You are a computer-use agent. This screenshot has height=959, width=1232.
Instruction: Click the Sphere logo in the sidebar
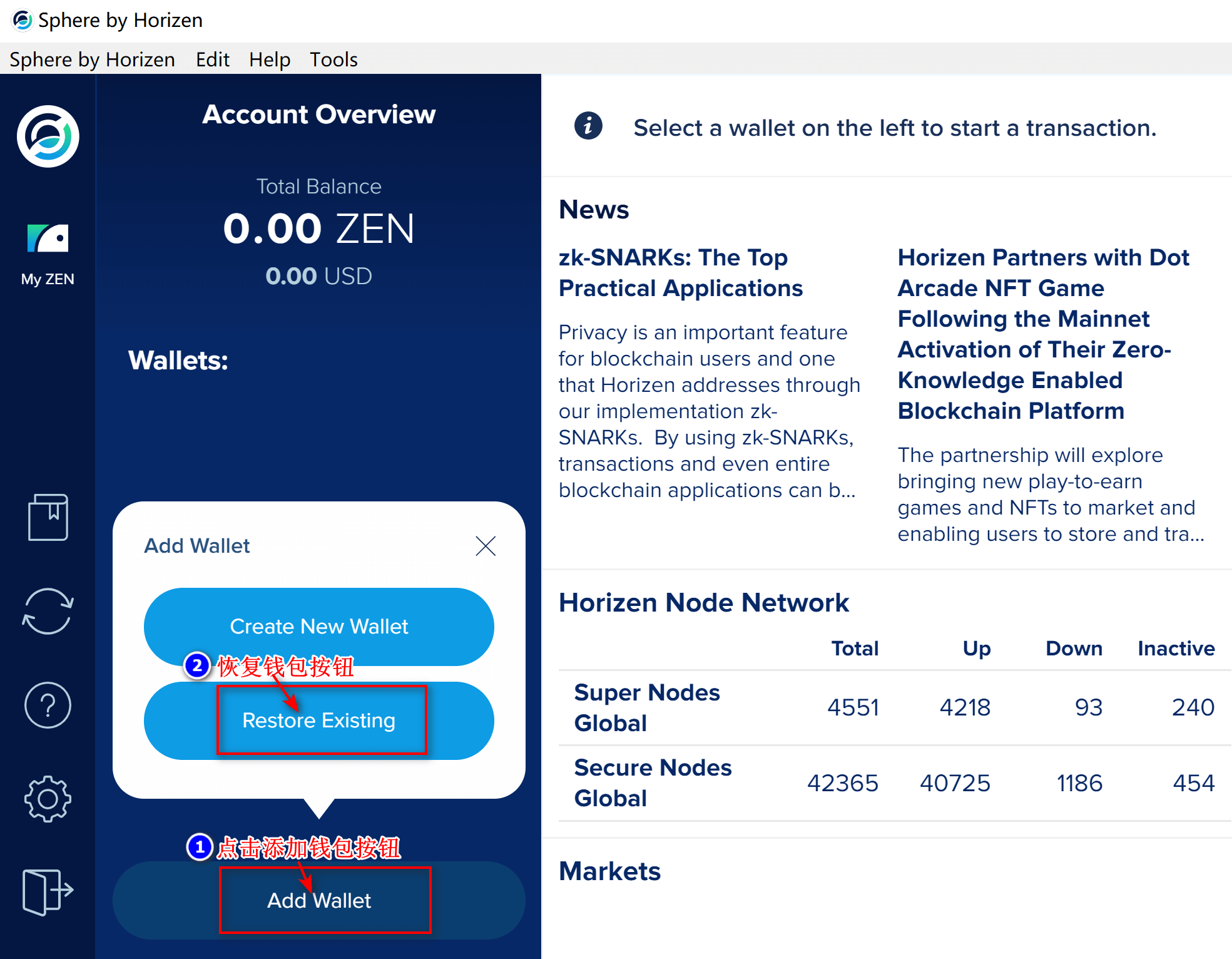click(x=48, y=136)
